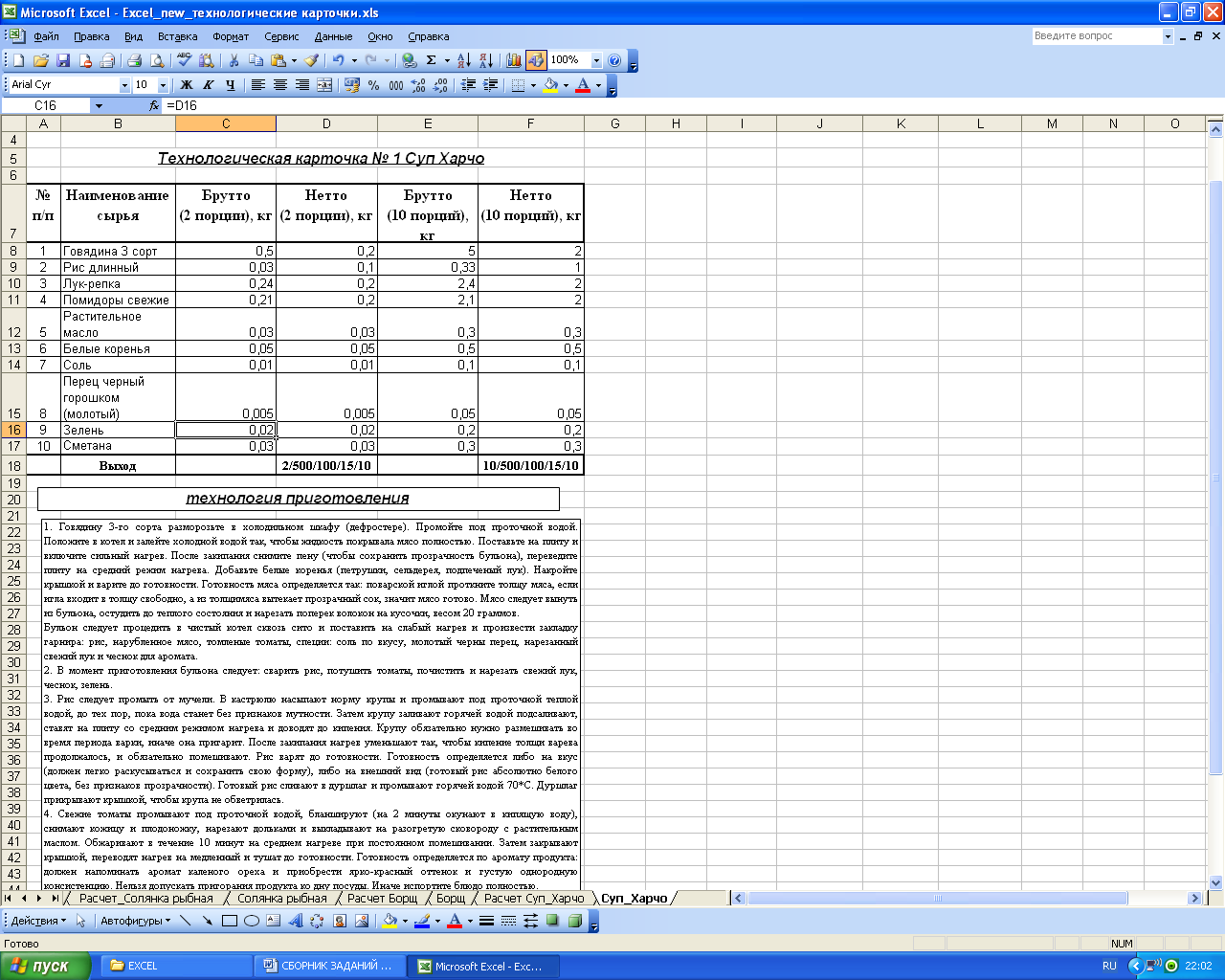The image size is (1225, 980).
Task: Decrease decimal places icon
Action: coord(440,85)
